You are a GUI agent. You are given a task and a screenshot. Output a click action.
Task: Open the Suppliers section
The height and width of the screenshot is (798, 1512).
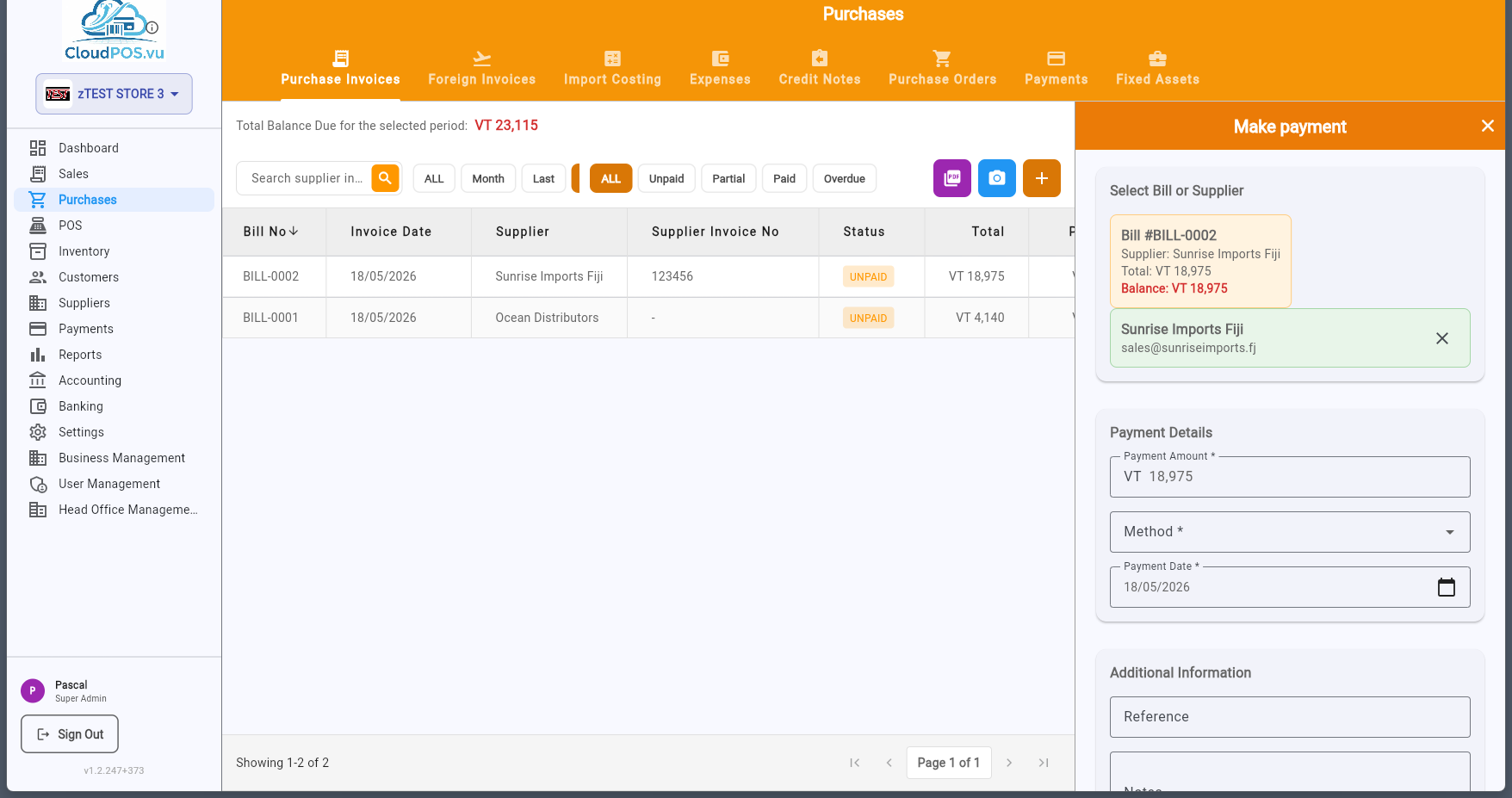[x=114, y=303]
